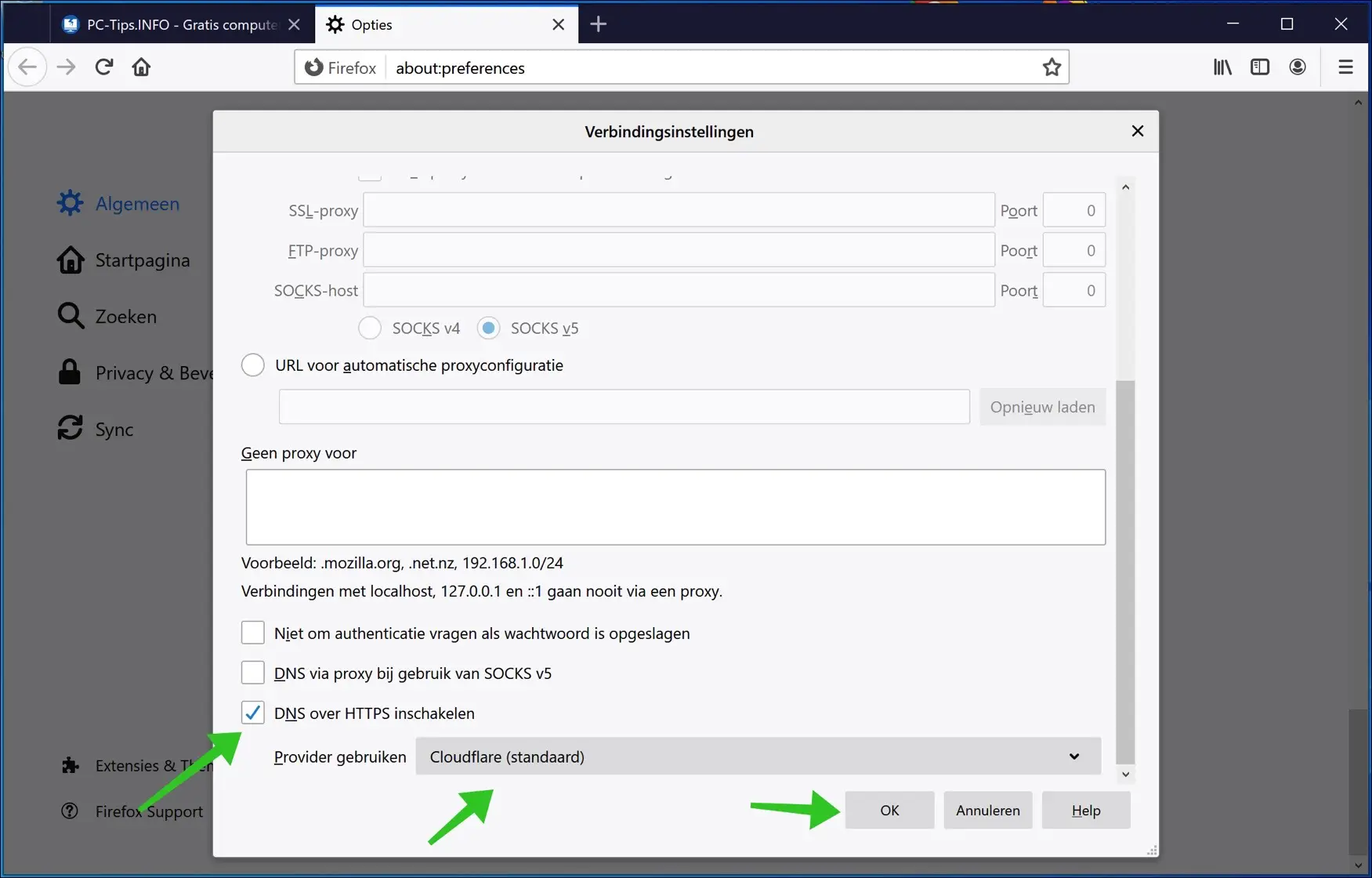Close the Opties tab
This screenshot has height=878, width=1372.
click(558, 24)
